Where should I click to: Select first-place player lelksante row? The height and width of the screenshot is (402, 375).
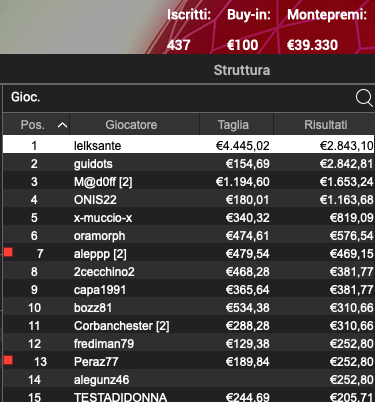click(x=189, y=144)
